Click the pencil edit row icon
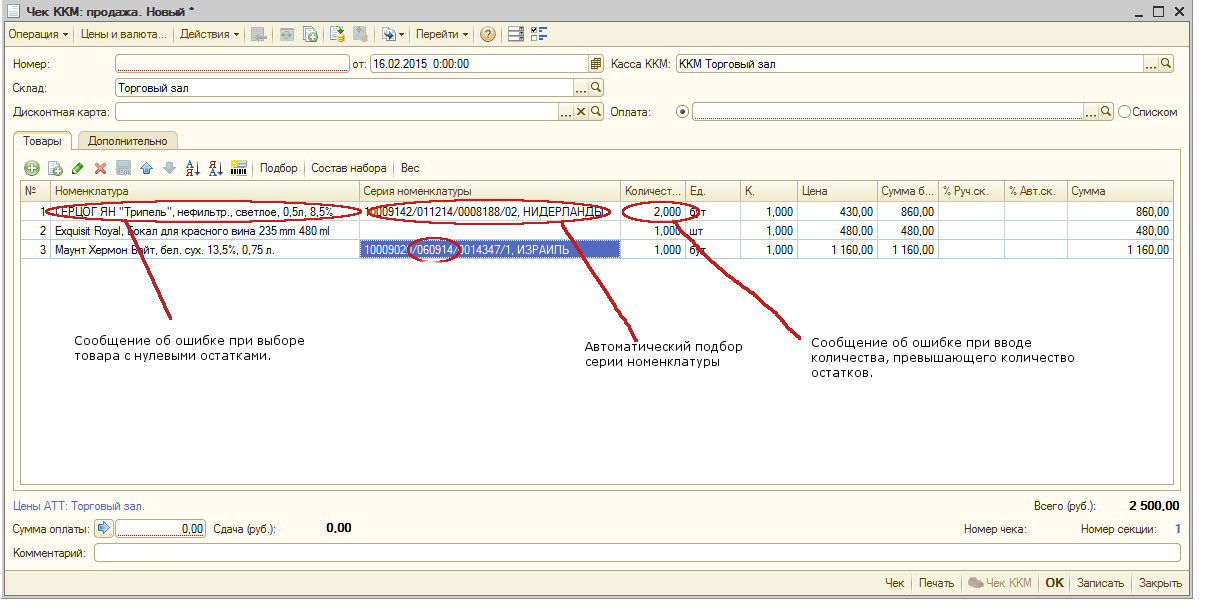The height and width of the screenshot is (610, 1206). pos(78,168)
